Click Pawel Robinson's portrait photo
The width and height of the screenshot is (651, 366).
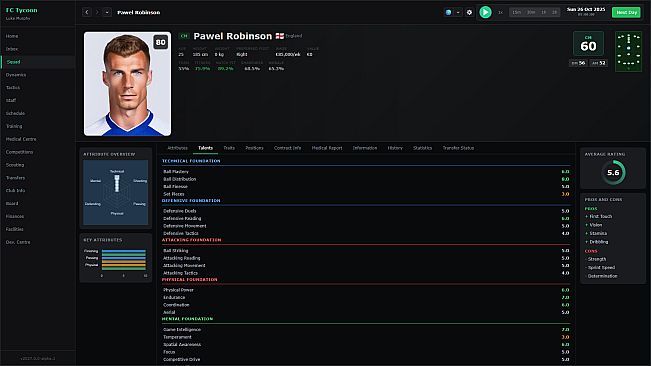click(127, 84)
